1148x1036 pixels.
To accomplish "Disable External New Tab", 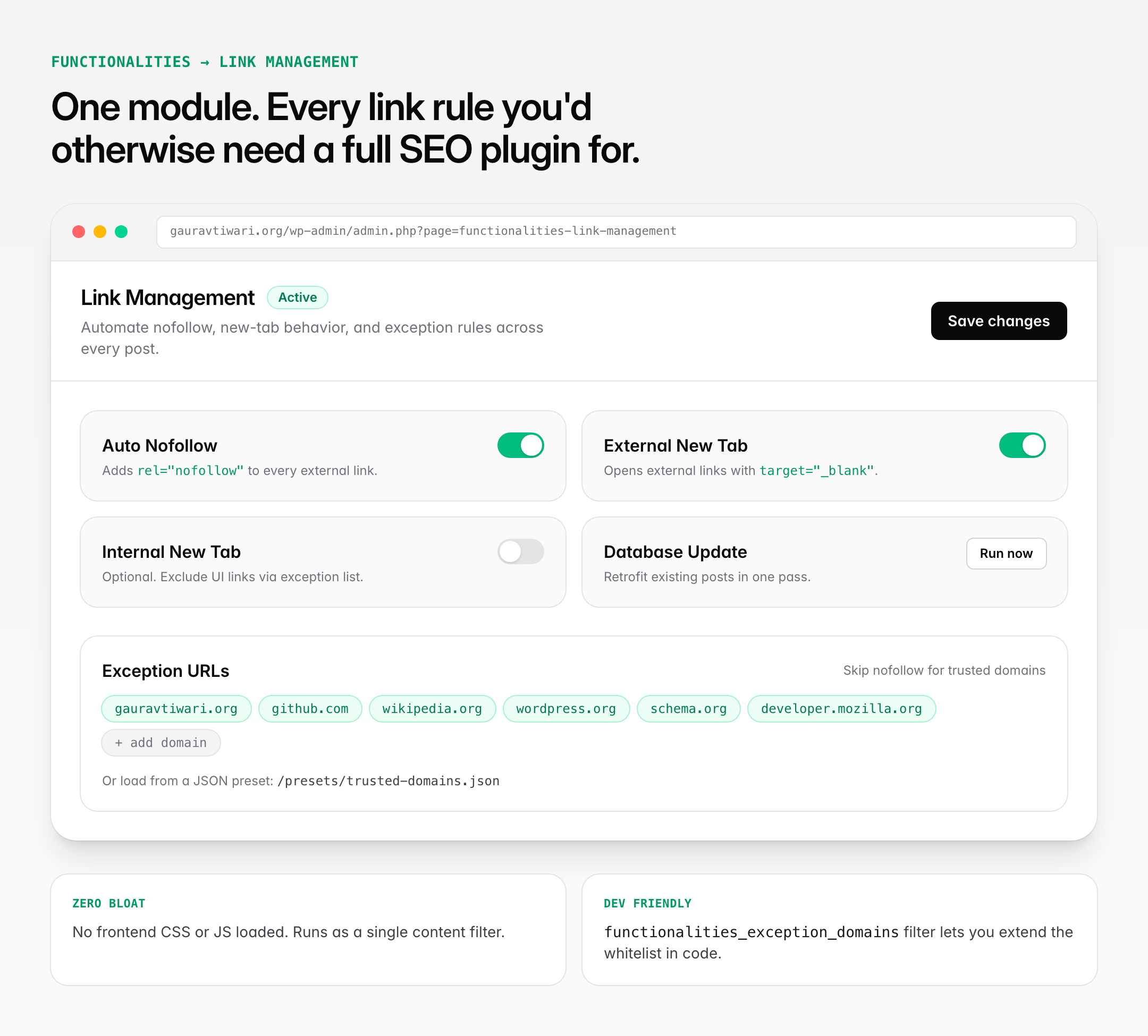I will point(1022,445).
